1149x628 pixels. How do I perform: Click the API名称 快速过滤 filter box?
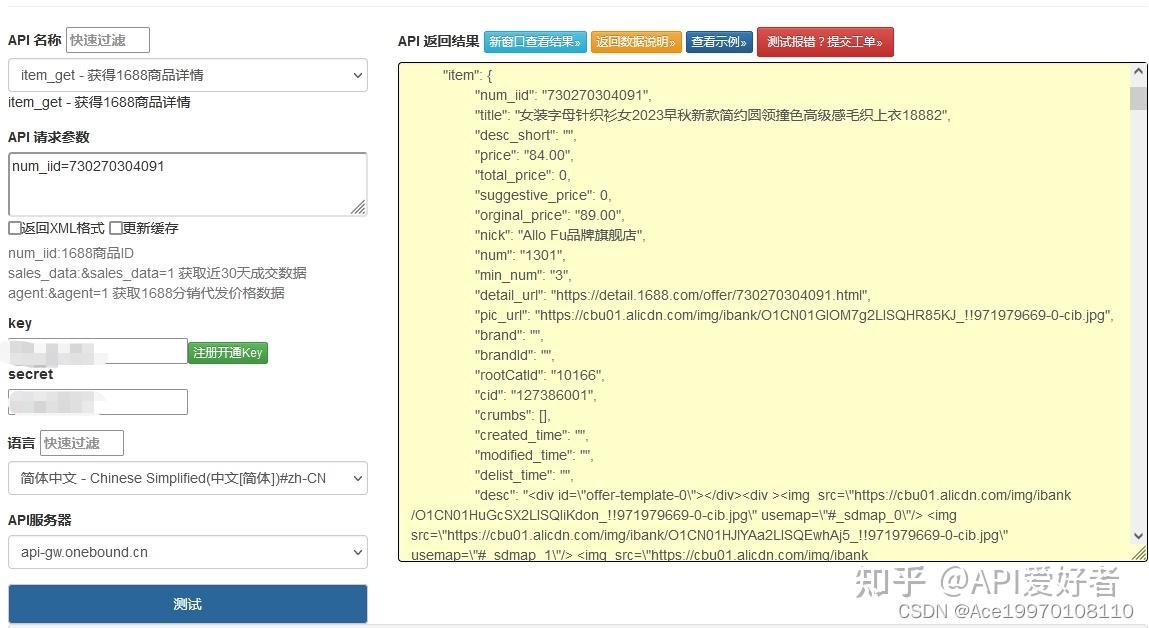pos(107,39)
